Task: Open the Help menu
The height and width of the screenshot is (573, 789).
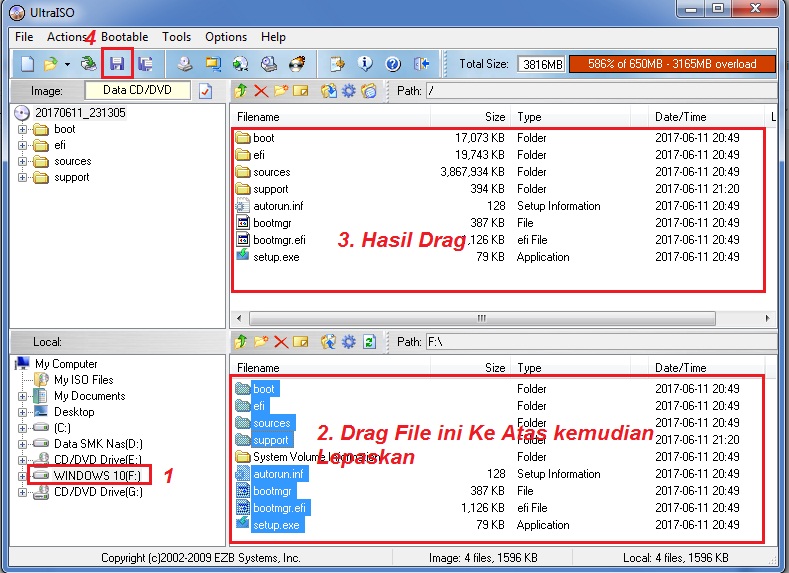Action: tap(273, 37)
